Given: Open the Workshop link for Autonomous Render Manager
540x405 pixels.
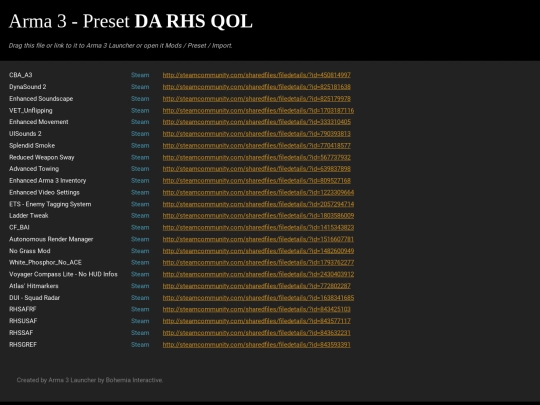Looking at the screenshot, I should pyautogui.click(x=258, y=239).
